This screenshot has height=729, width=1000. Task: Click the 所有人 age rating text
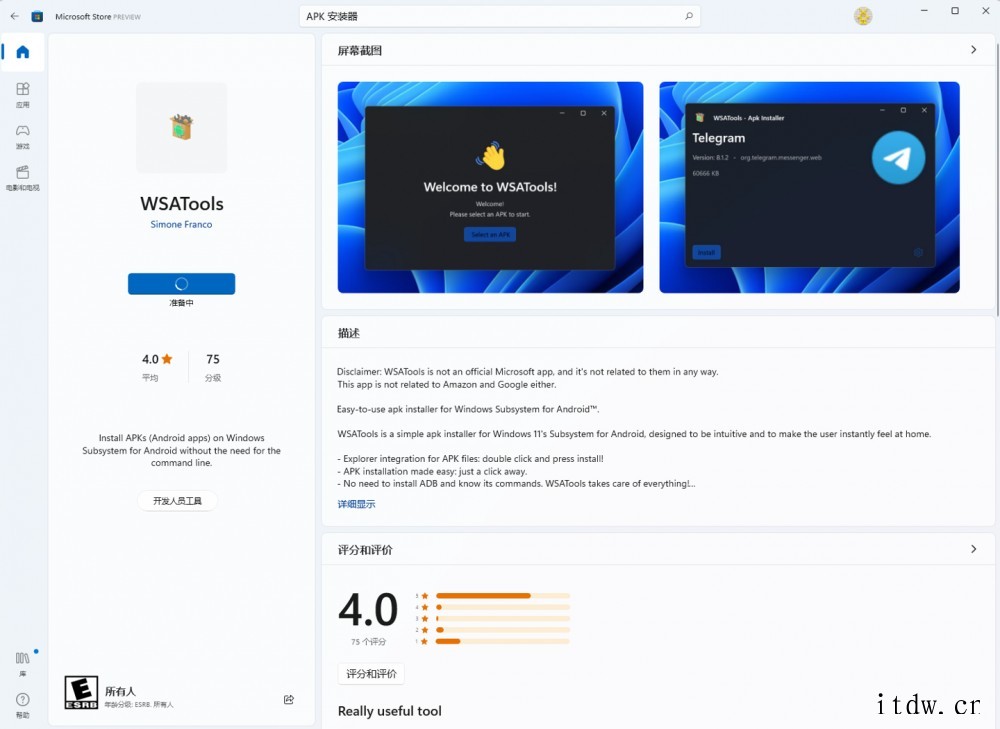click(121, 691)
